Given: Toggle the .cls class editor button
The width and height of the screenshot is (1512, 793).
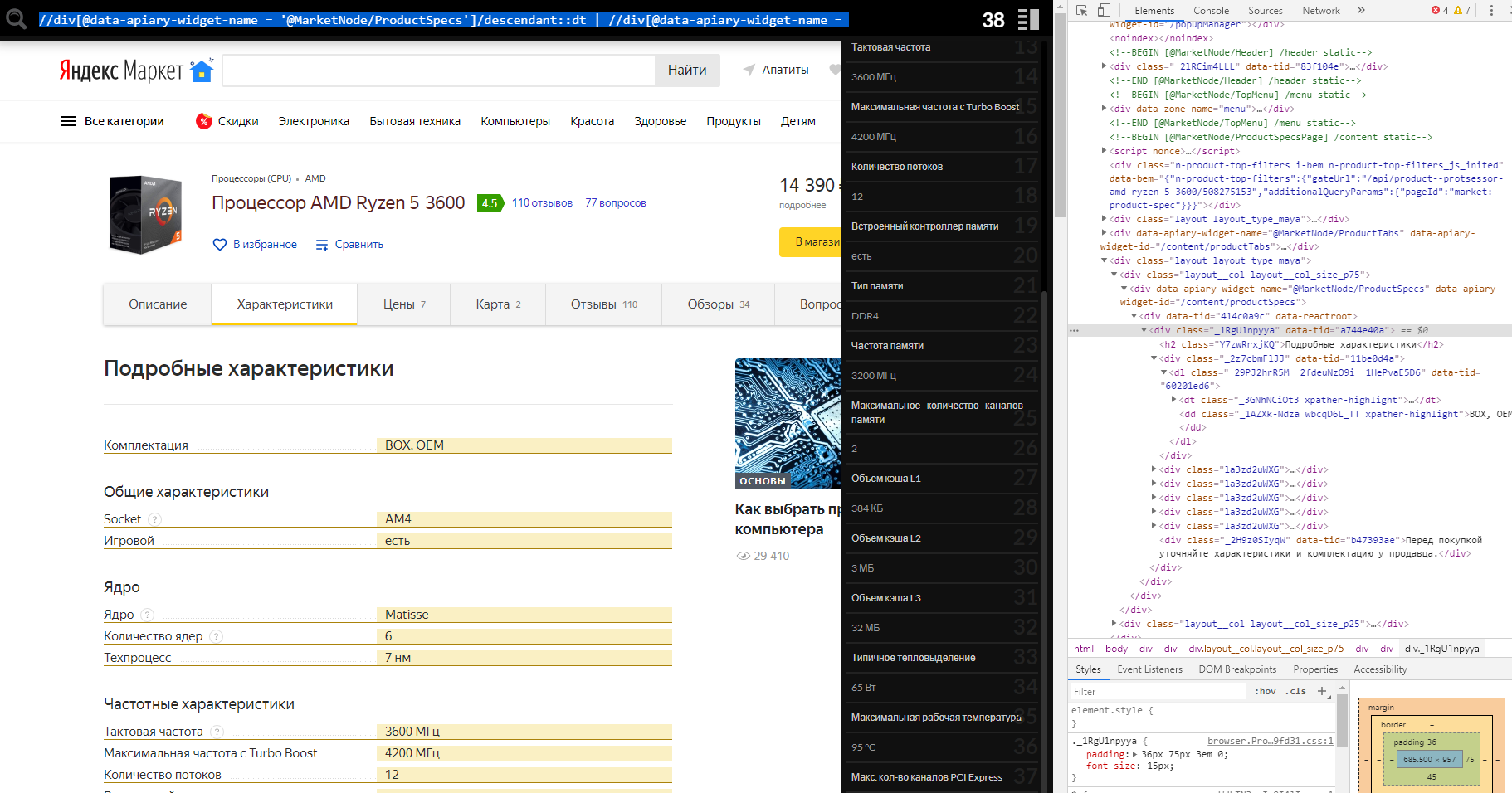Looking at the screenshot, I should point(1295,692).
